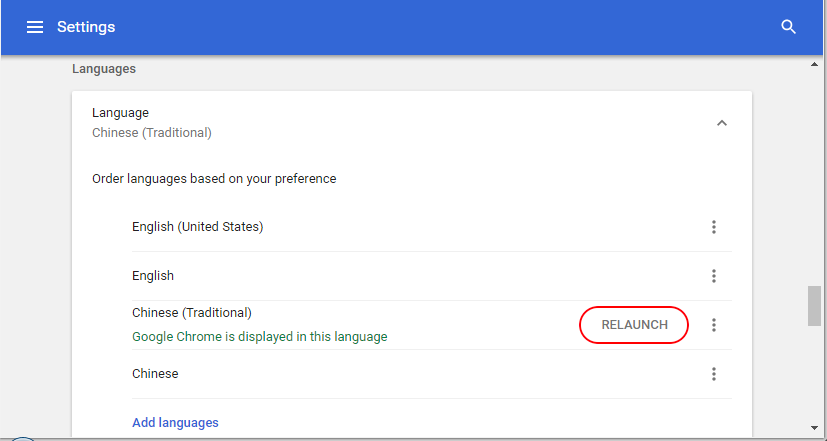Open three-dot menu for plain Chinese entry
The width and height of the screenshot is (827, 441).
click(x=714, y=374)
